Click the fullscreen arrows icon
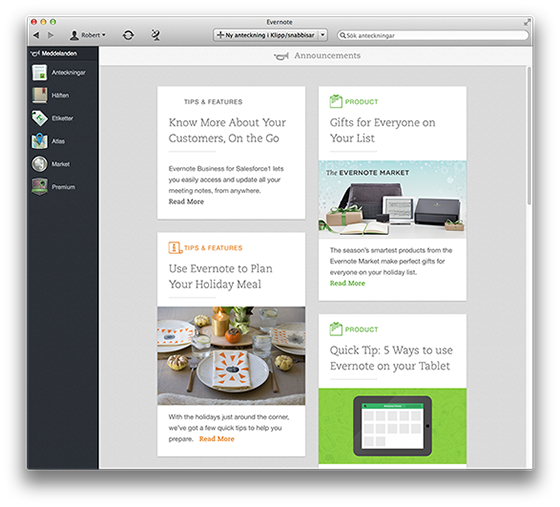560x507 pixels. pos(527,22)
